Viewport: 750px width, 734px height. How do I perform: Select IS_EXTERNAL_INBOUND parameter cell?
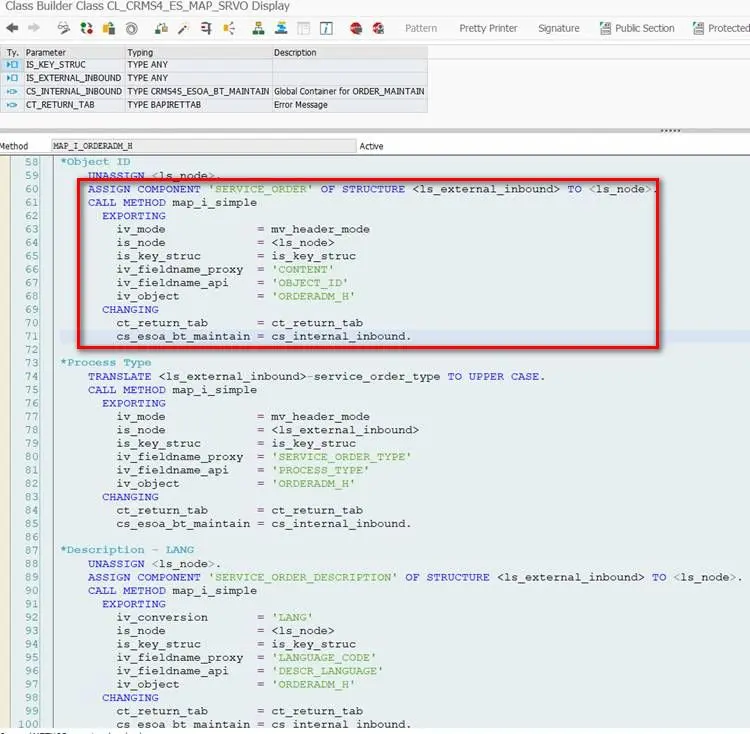point(74,78)
